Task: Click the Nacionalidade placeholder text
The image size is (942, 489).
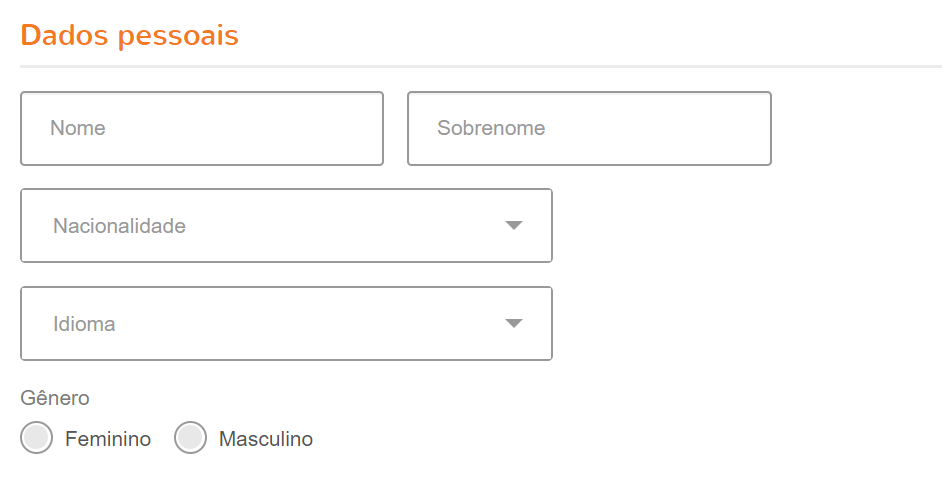Action: (119, 226)
